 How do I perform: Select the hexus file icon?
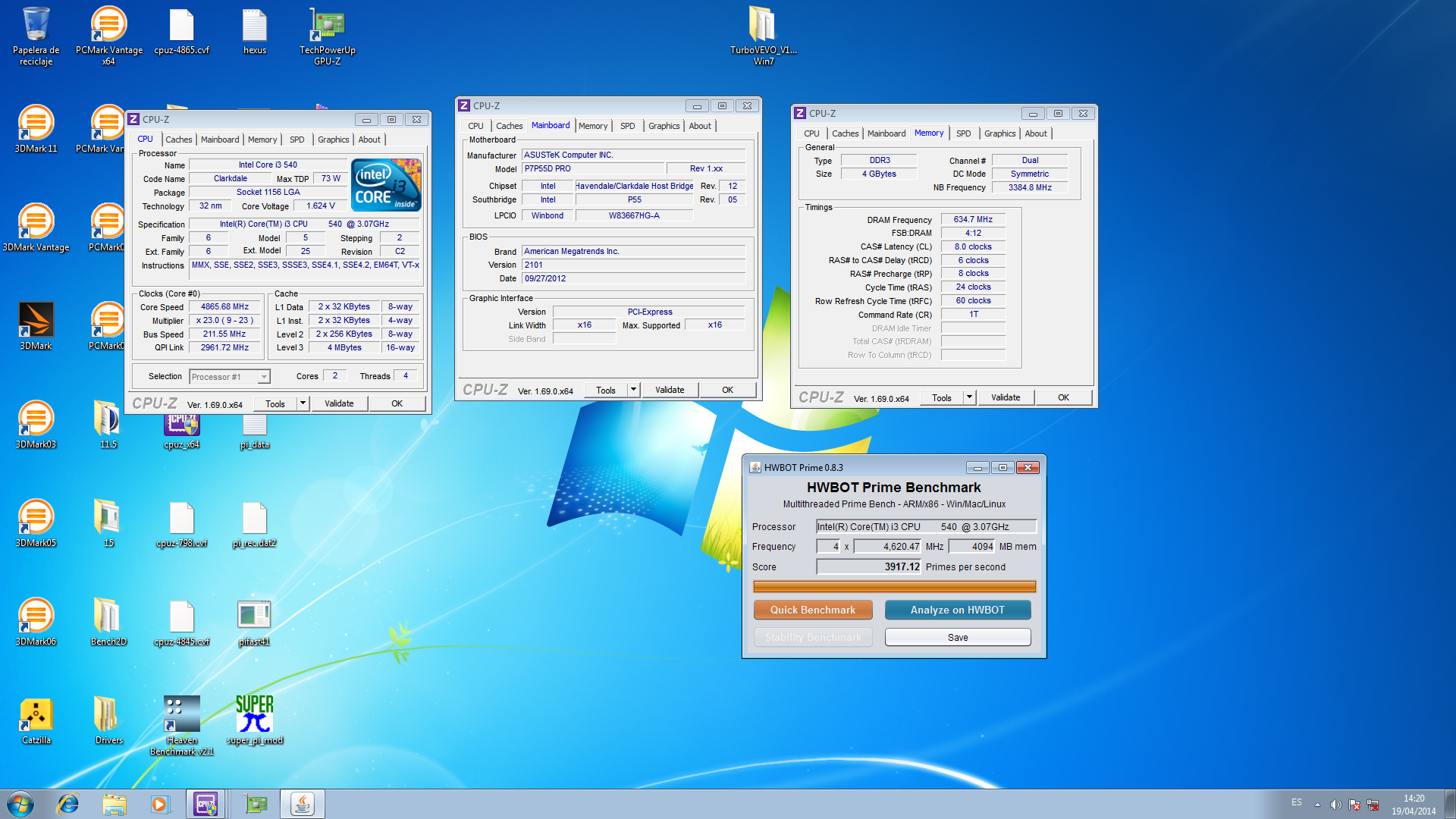(x=254, y=32)
